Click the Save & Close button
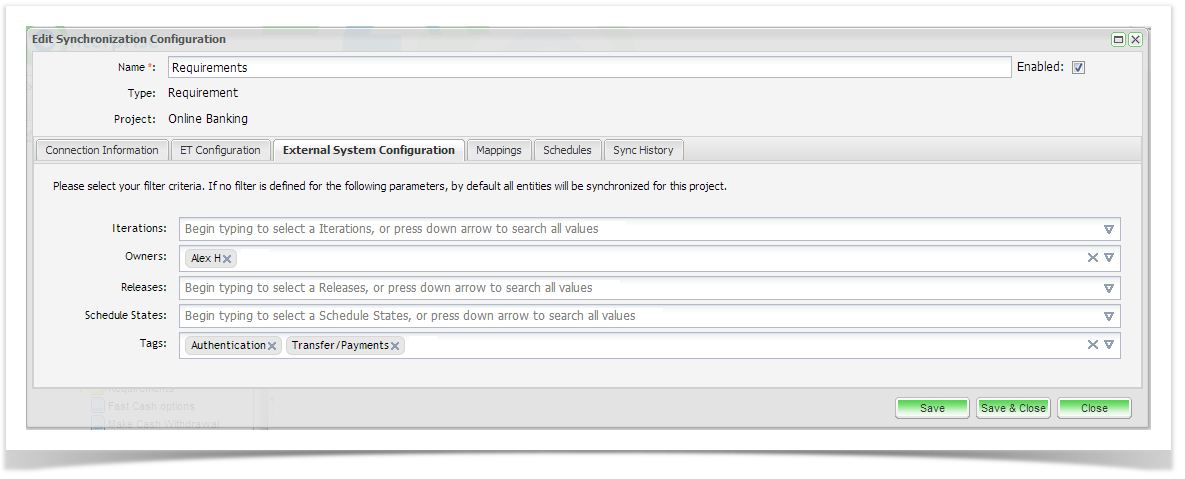 pyautogui.click(x=1013, y=408)
